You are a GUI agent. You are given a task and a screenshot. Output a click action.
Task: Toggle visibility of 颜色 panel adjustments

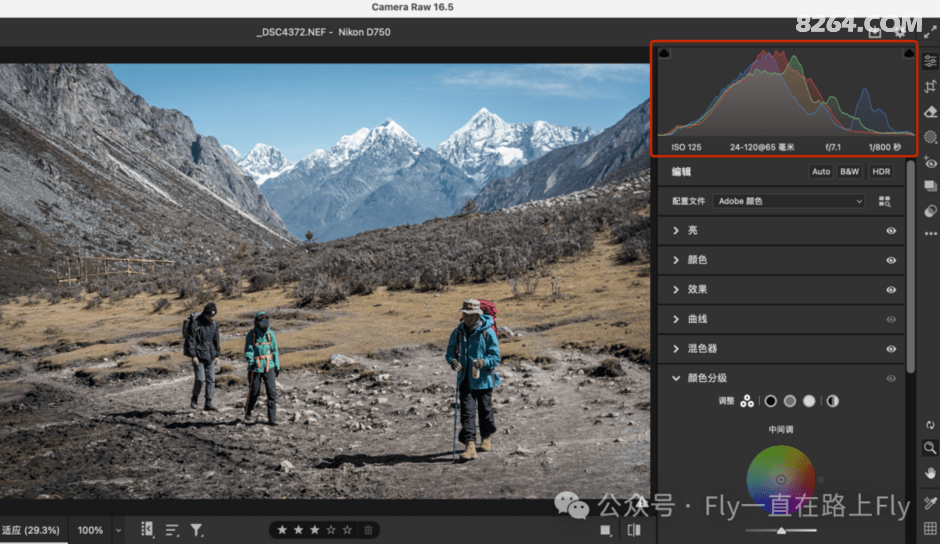pyautogui.click(x=890, y=260)
